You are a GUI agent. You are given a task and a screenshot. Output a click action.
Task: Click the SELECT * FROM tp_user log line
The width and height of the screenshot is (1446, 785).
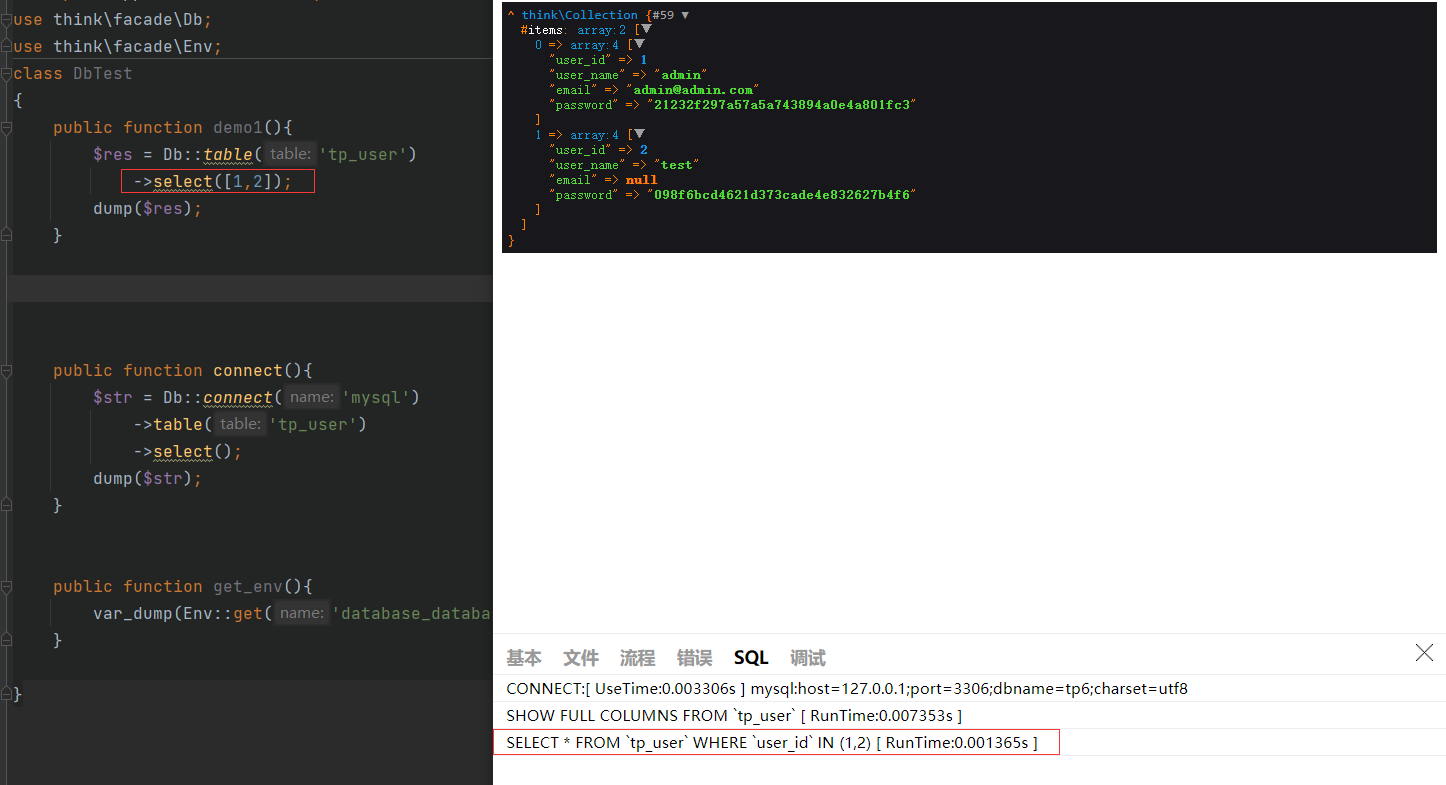[772, 743]
